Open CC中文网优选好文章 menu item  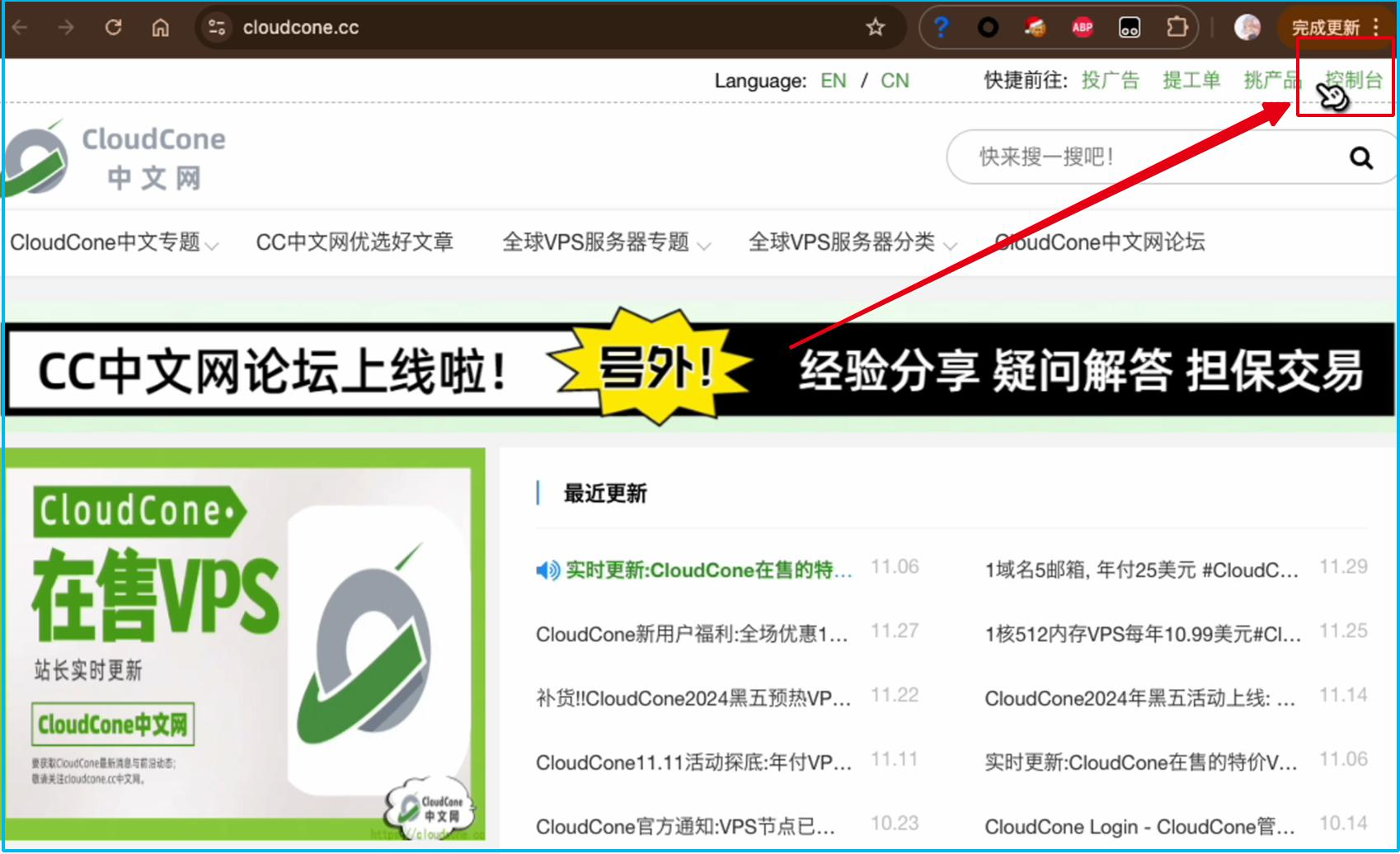355,242
